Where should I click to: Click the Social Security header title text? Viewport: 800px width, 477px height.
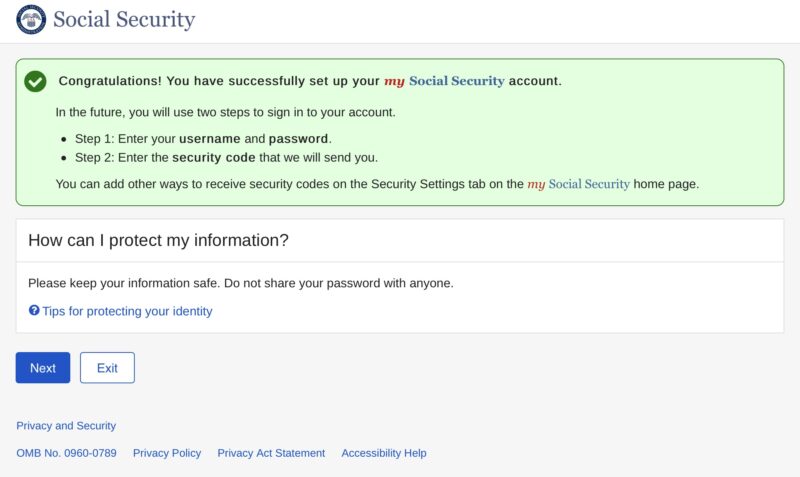(124, 19)
